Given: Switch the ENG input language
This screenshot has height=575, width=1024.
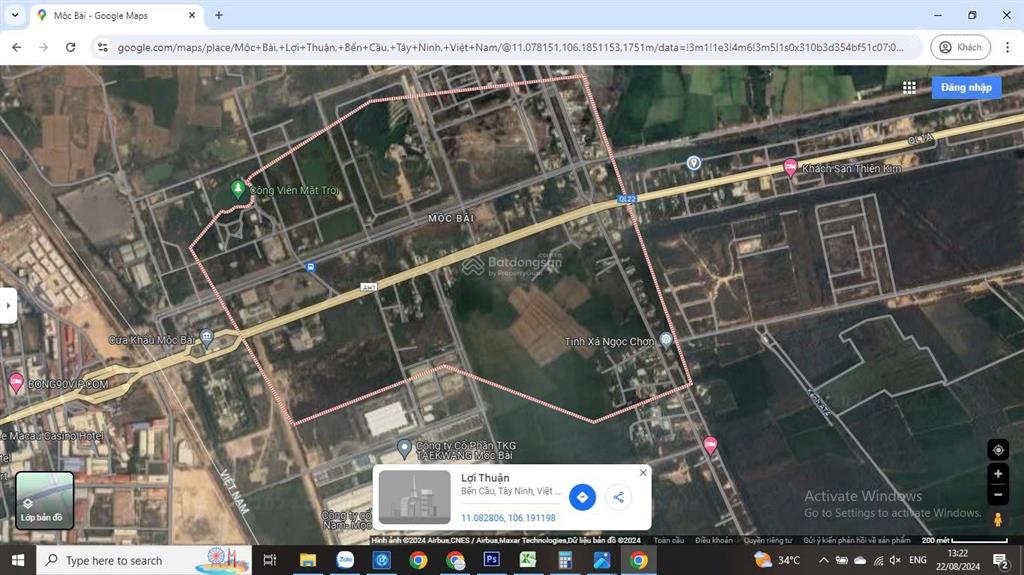Looking at the screenshot, I should click(918, 560).
